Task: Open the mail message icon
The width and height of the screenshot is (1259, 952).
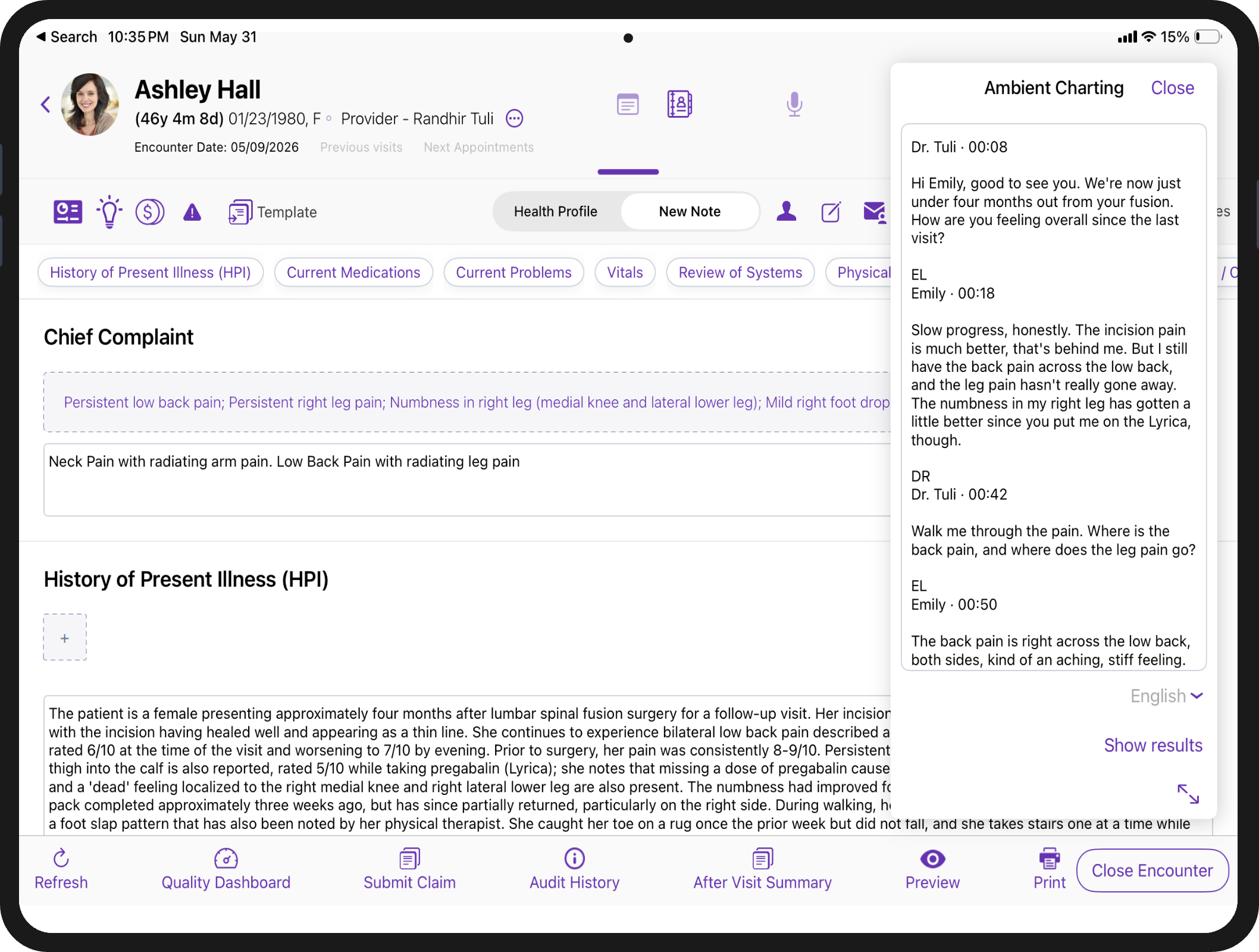Action: tap(875, 211)
